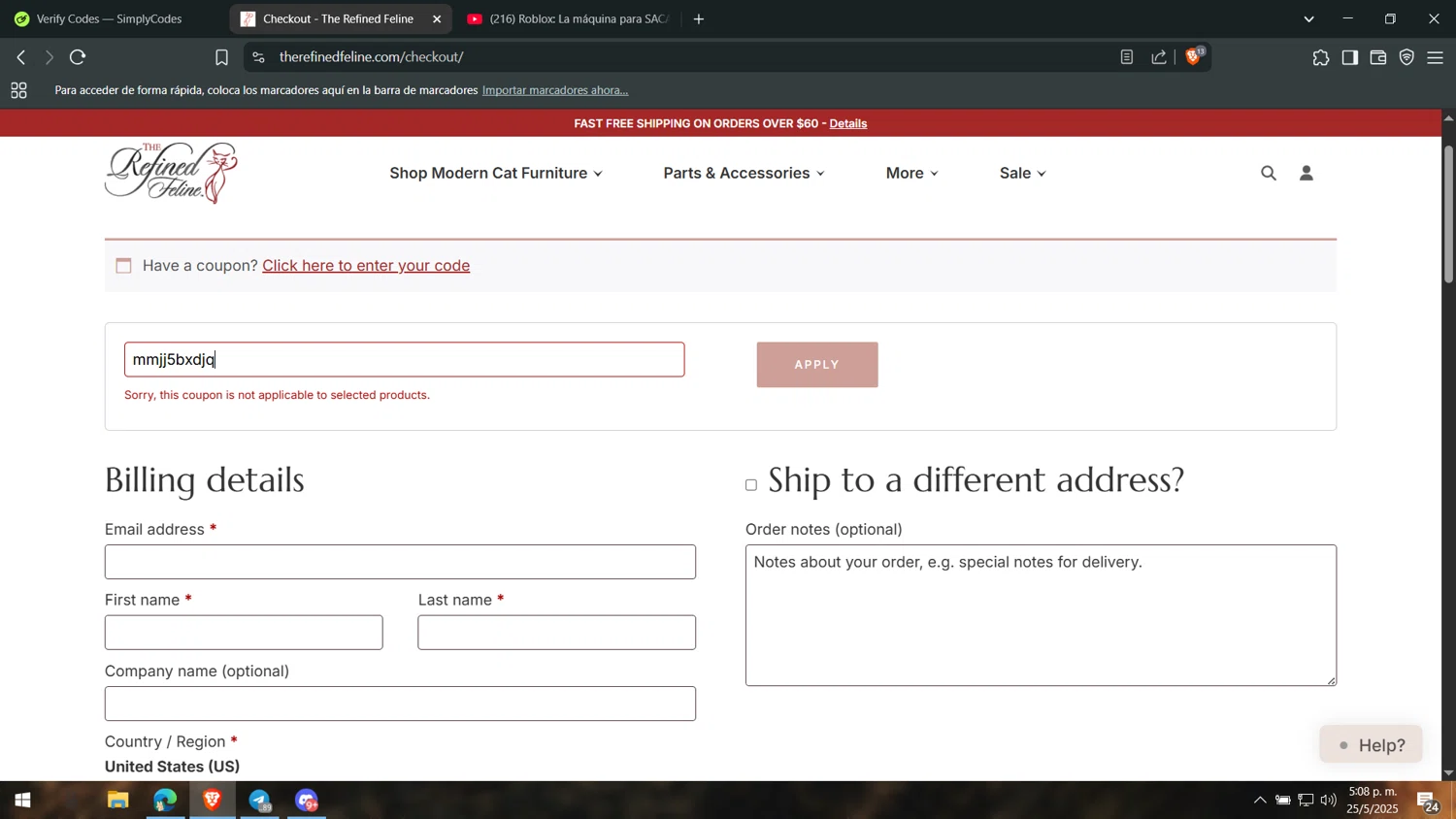Screen dimensions: 1456x819
Task: Expand Parts & Accessories menu
Action: tap(745, 173)
